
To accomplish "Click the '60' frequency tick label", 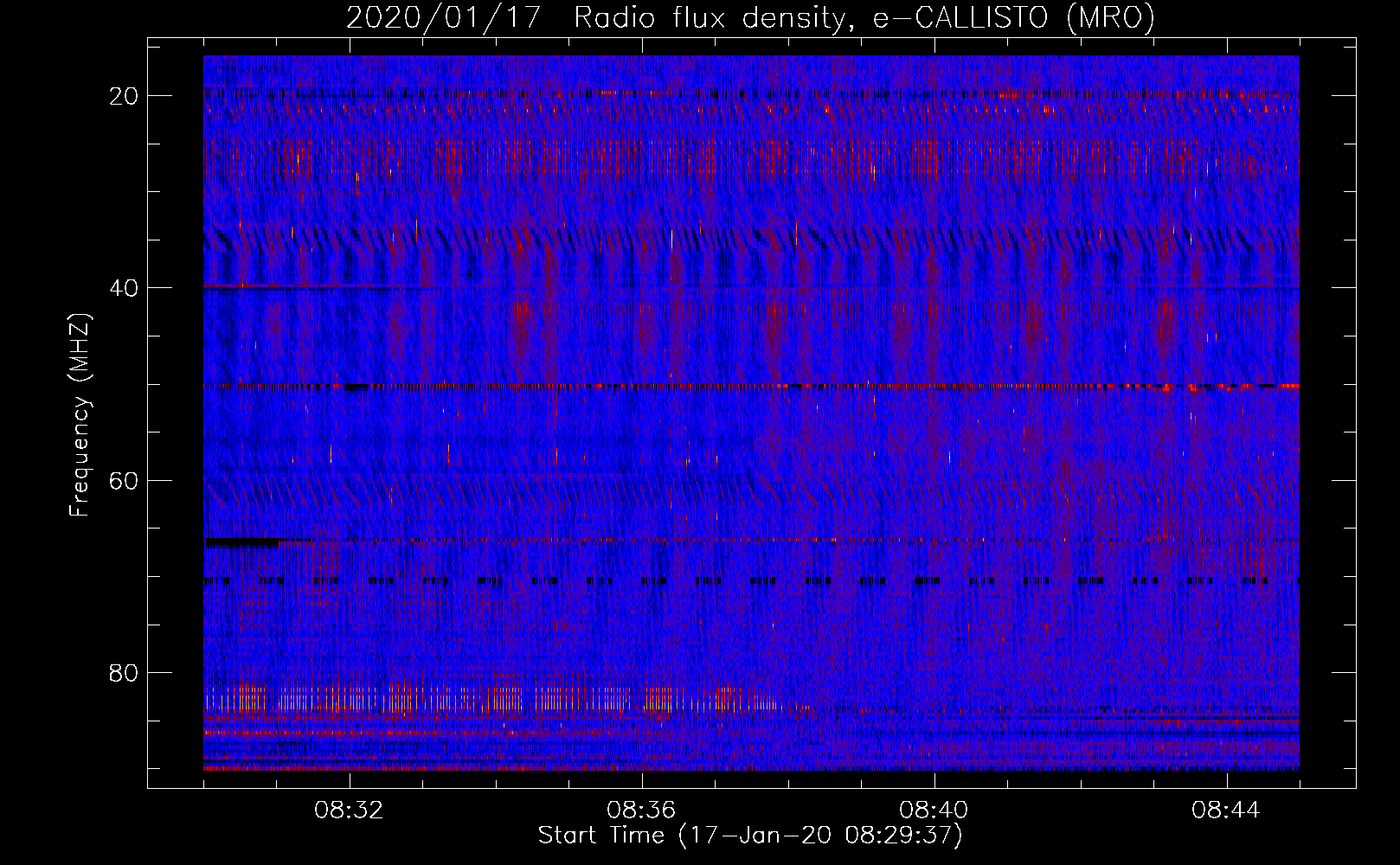I will (124, 480).
